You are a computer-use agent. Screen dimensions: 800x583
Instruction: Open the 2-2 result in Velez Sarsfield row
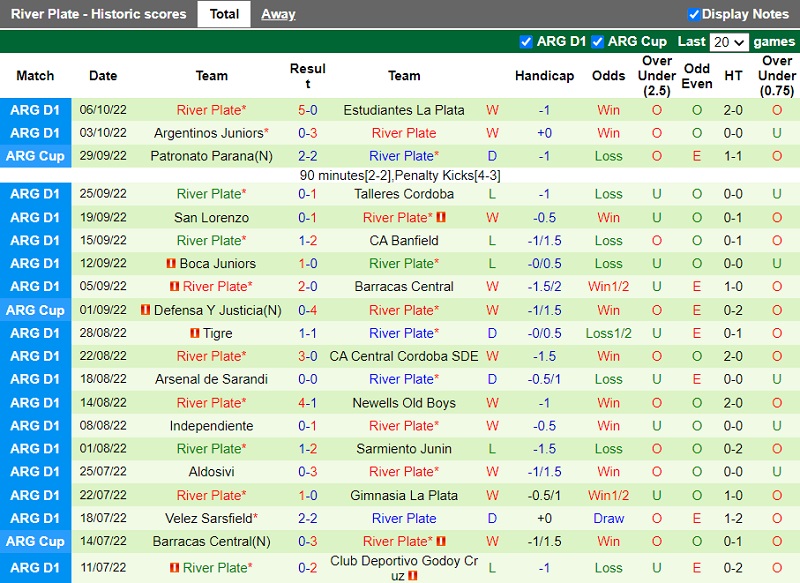tap(308, 518)
